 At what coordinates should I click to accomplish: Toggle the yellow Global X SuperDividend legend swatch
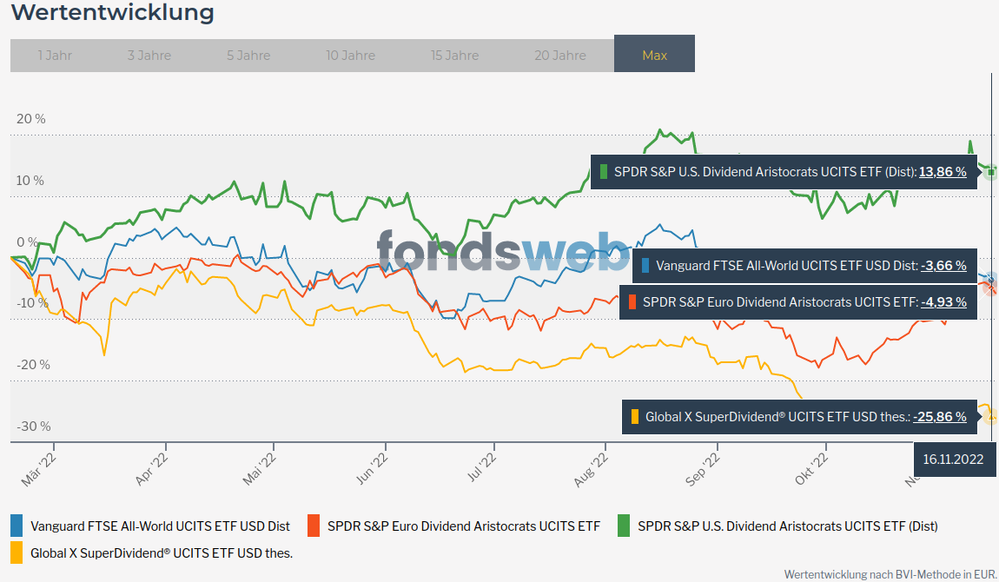[17, 551]
